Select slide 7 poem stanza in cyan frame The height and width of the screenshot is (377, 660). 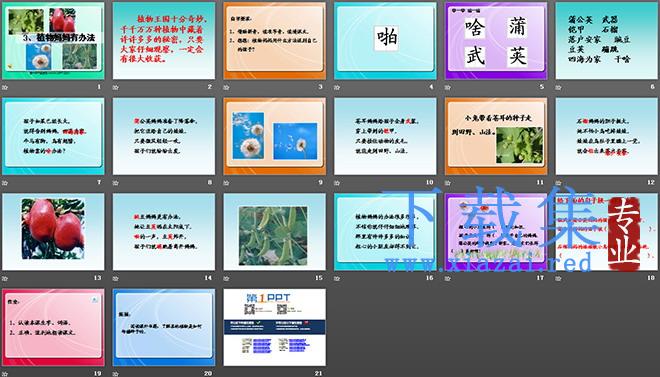pos(53,136)
